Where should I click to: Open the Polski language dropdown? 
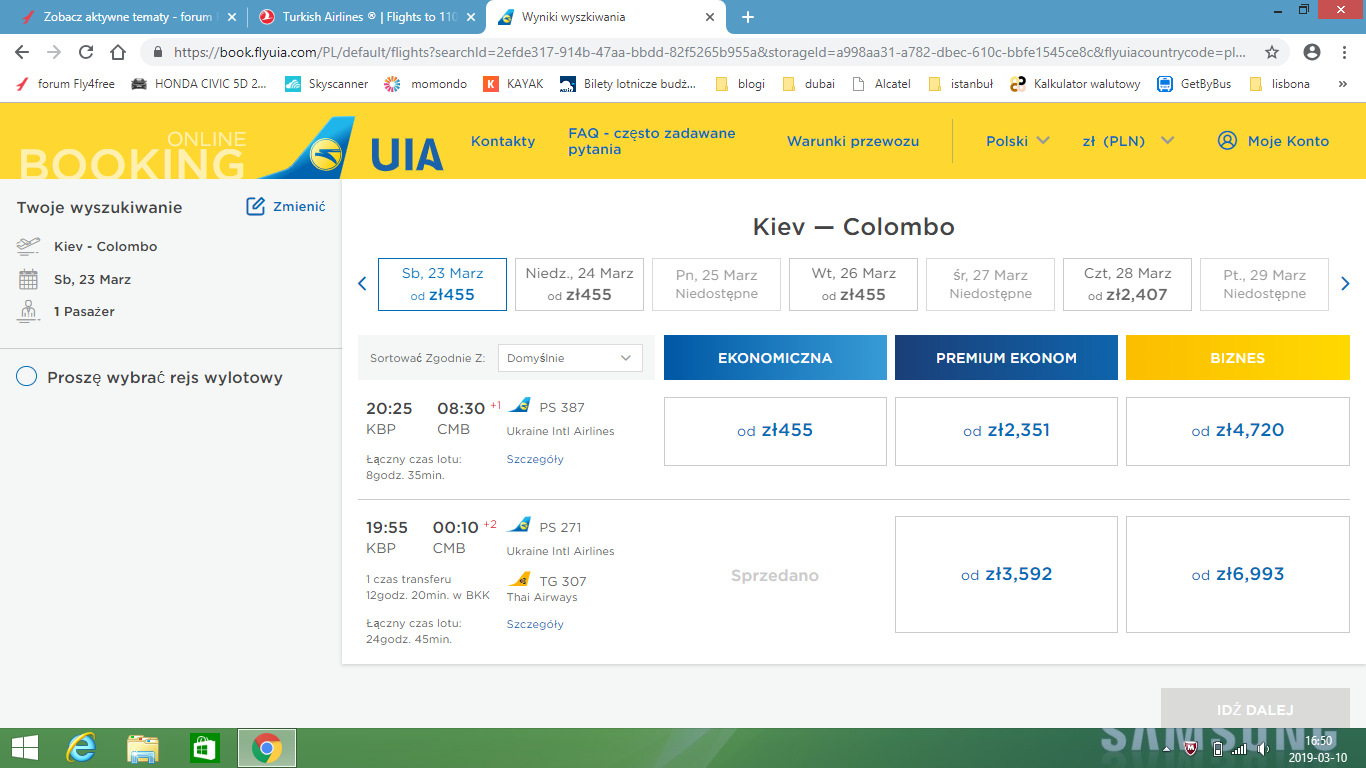point(1018,141)
